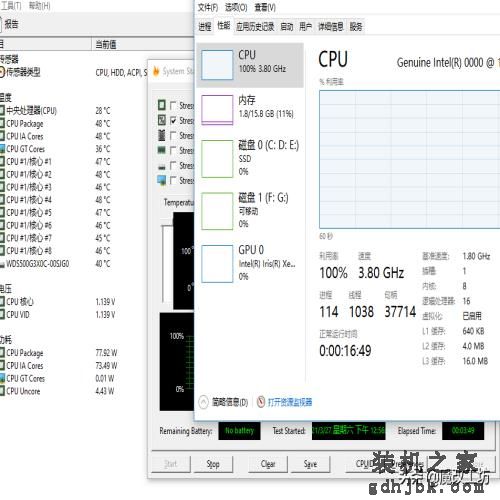The height and width of the screenshot is (500, 500).
Task: Select the CPU Package 77.92 W value
Action: (x=106, y=353)
